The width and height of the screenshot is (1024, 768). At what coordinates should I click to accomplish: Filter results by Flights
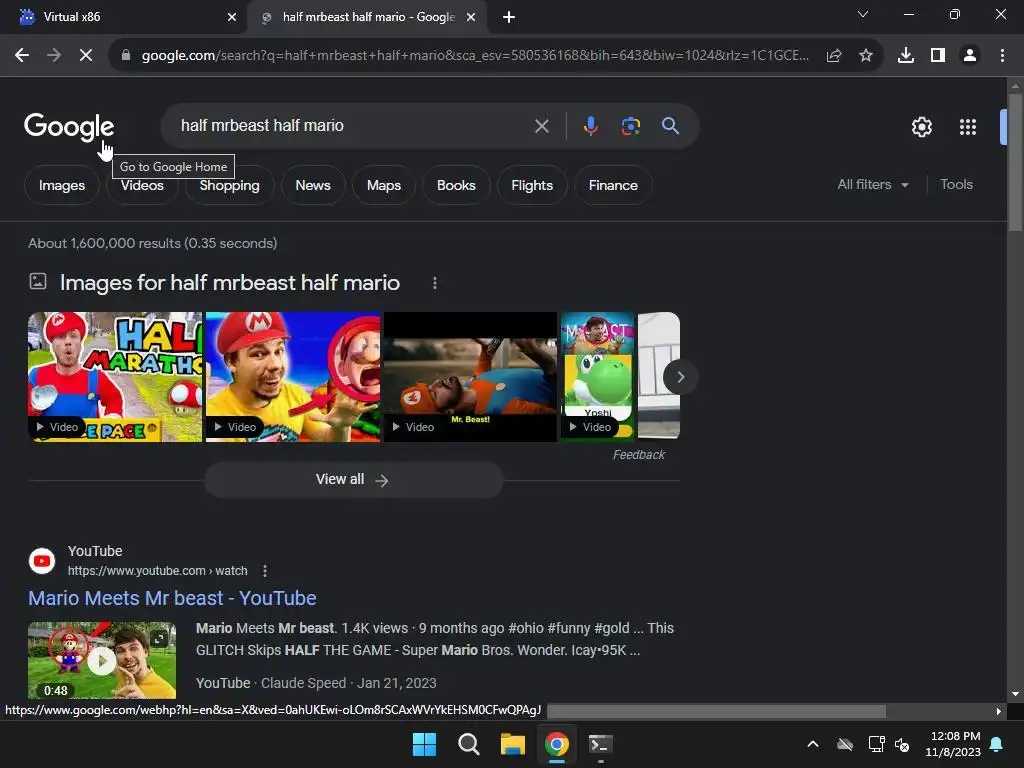(532, 185)
